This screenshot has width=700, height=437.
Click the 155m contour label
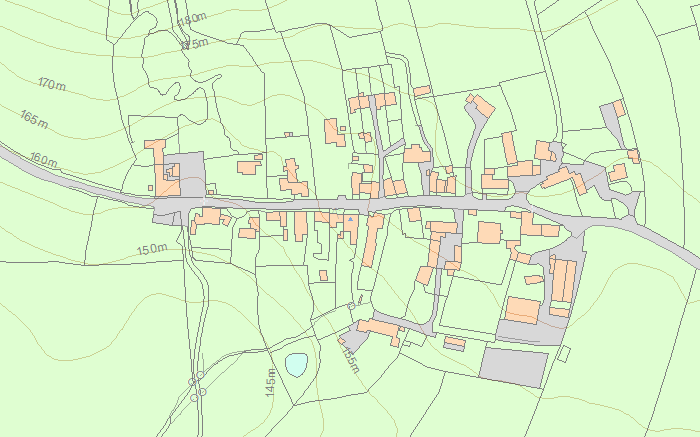350,360
